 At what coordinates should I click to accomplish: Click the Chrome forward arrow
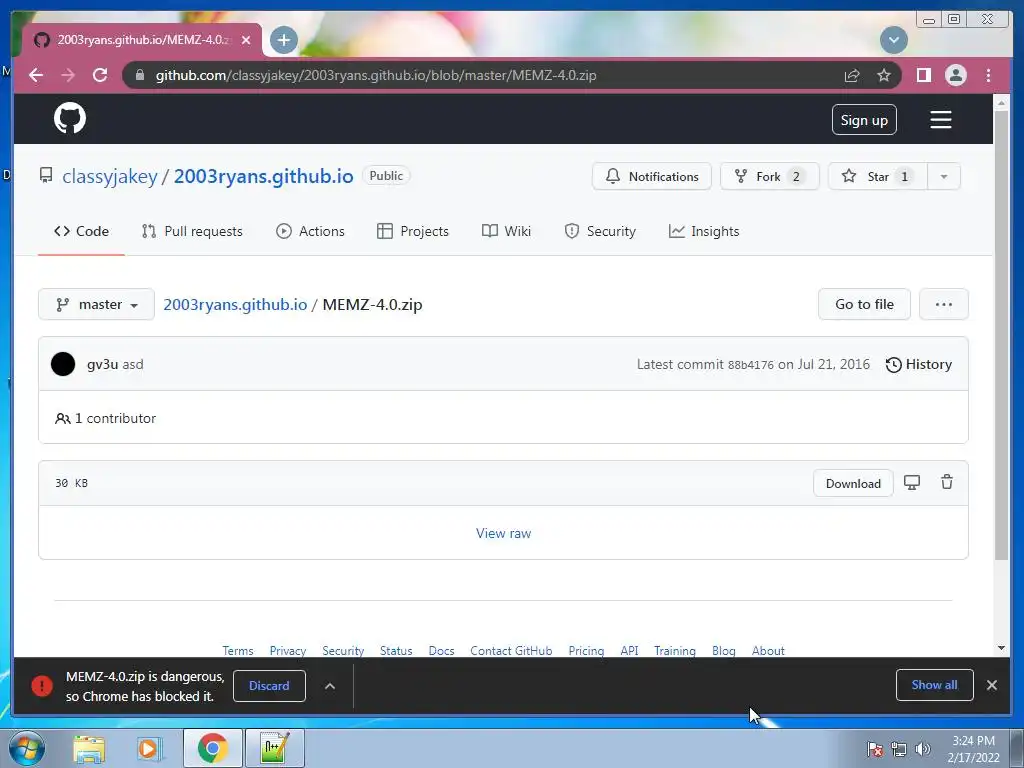(x=68, y=75)
